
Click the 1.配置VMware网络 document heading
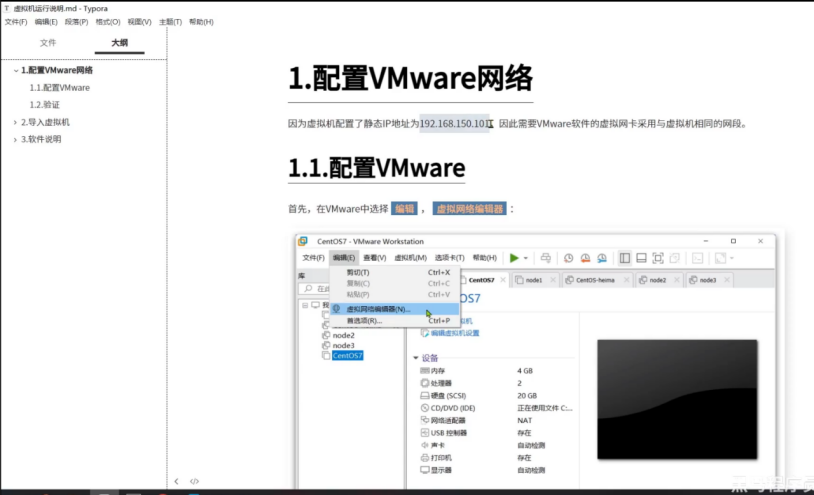click(x=410, y=78)
